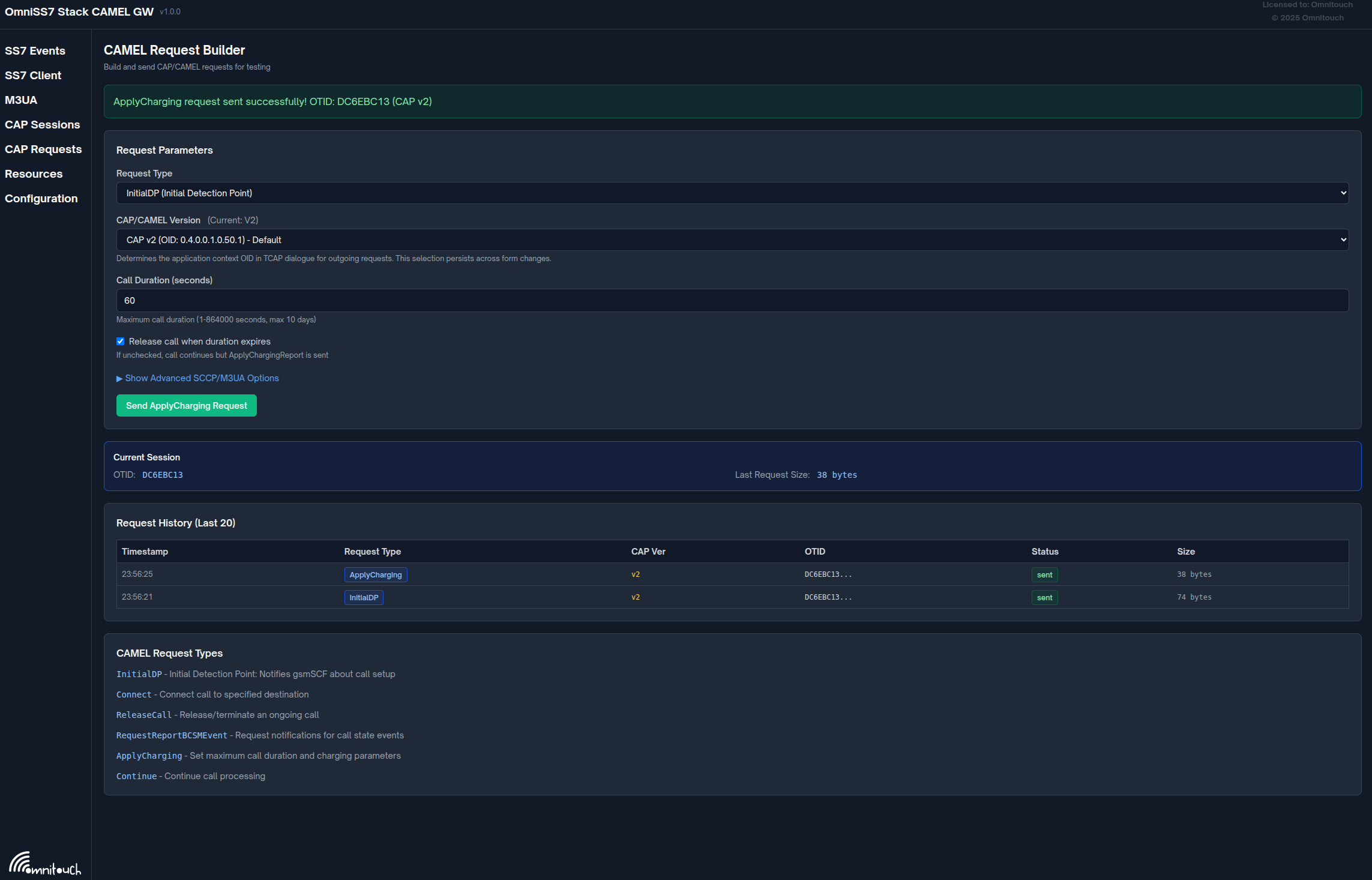Open the CAP Requests page
Viewport: 1372px width, 880px height.
[43, 149]
